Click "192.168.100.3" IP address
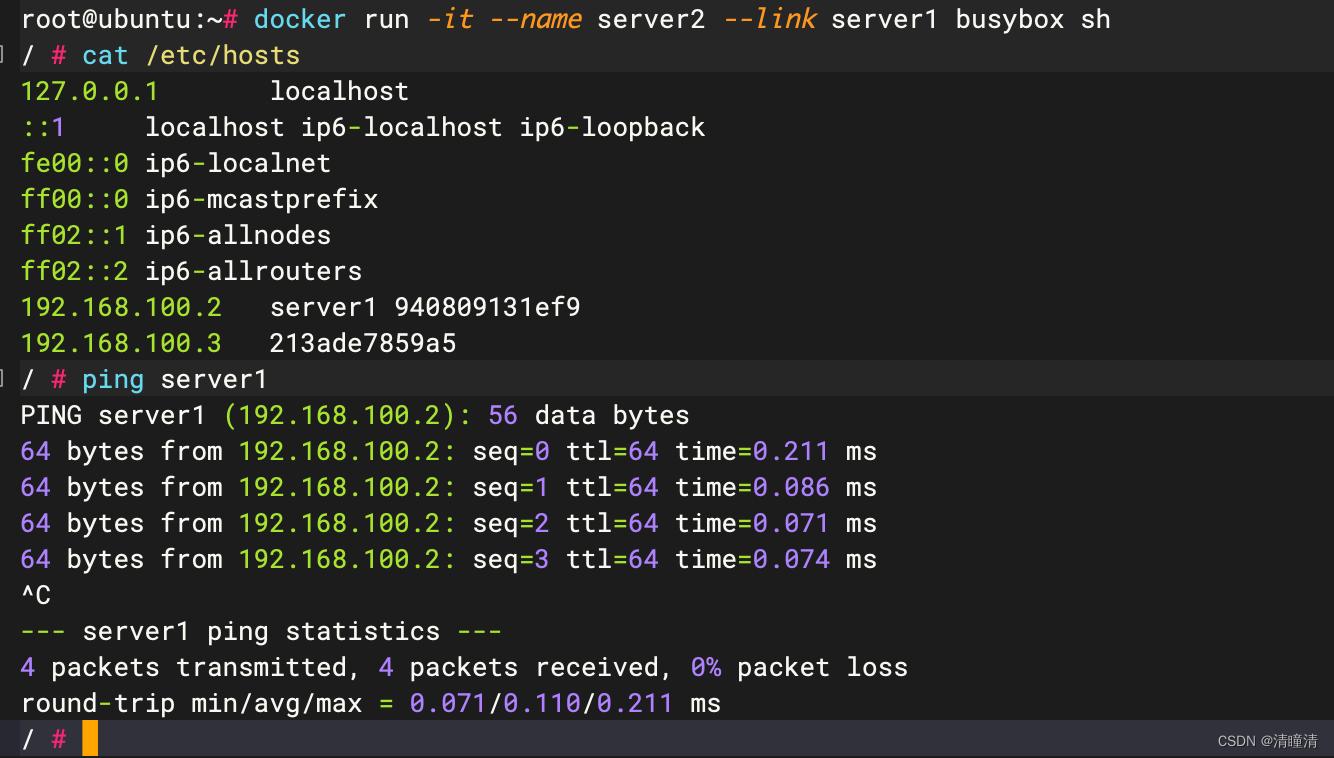The width and height of the screenshot is (1334, 758). [121, 343]
